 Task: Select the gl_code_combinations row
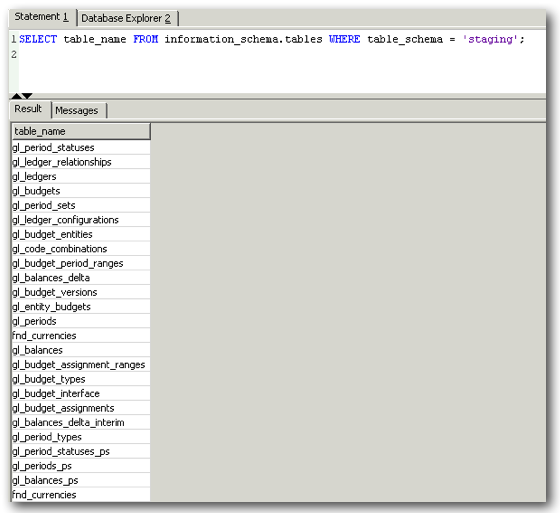pos(81,249)
